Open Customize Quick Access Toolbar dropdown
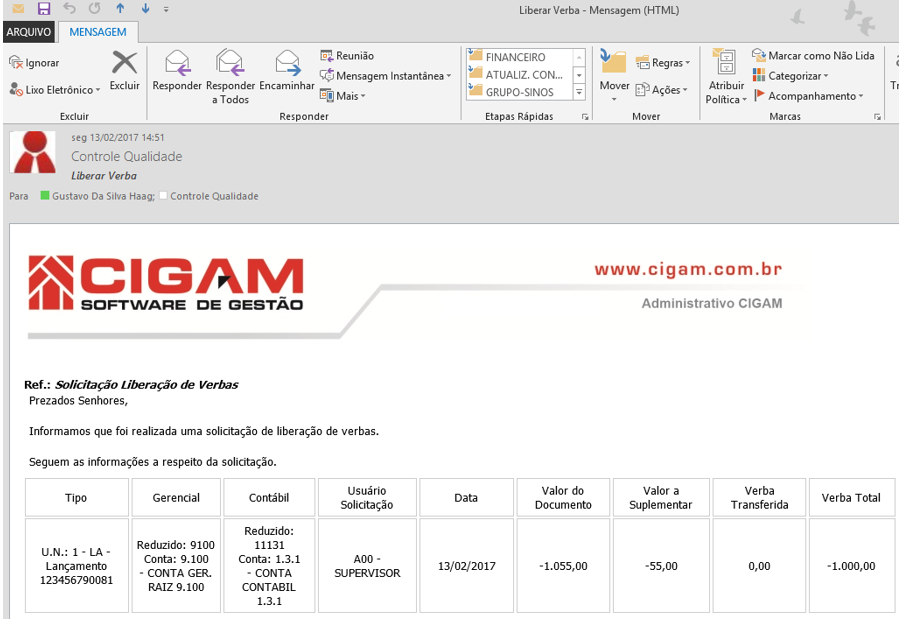The image size is (910, 620). [x=166, y=9]
